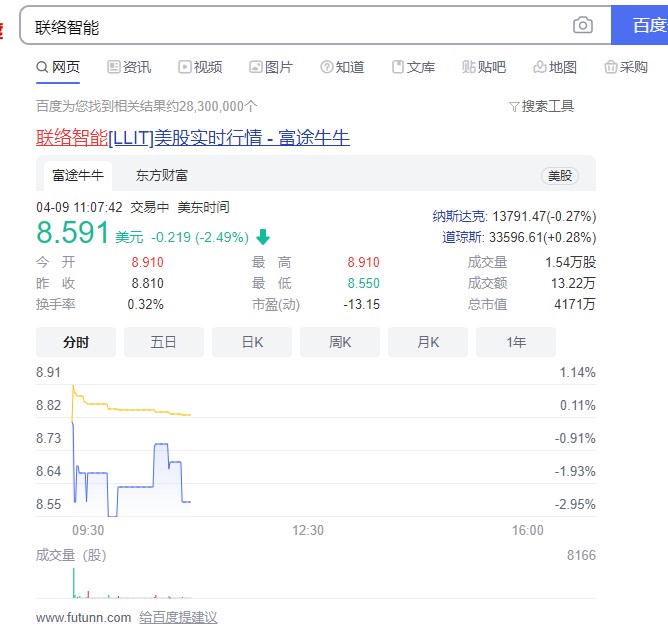Switch to 东方财富 data source tab
Image resolution: width=668 pixels, height=639 pixels.
point(162,175)
